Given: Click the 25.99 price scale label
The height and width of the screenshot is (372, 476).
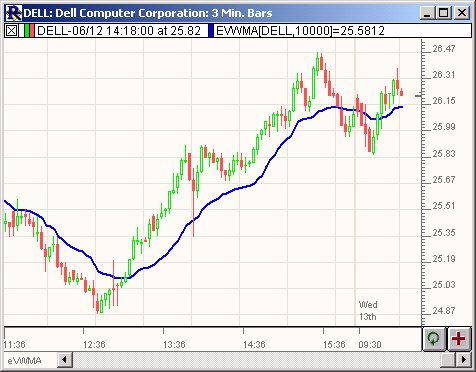Looking at the screenshot, I should click(444, 127).
